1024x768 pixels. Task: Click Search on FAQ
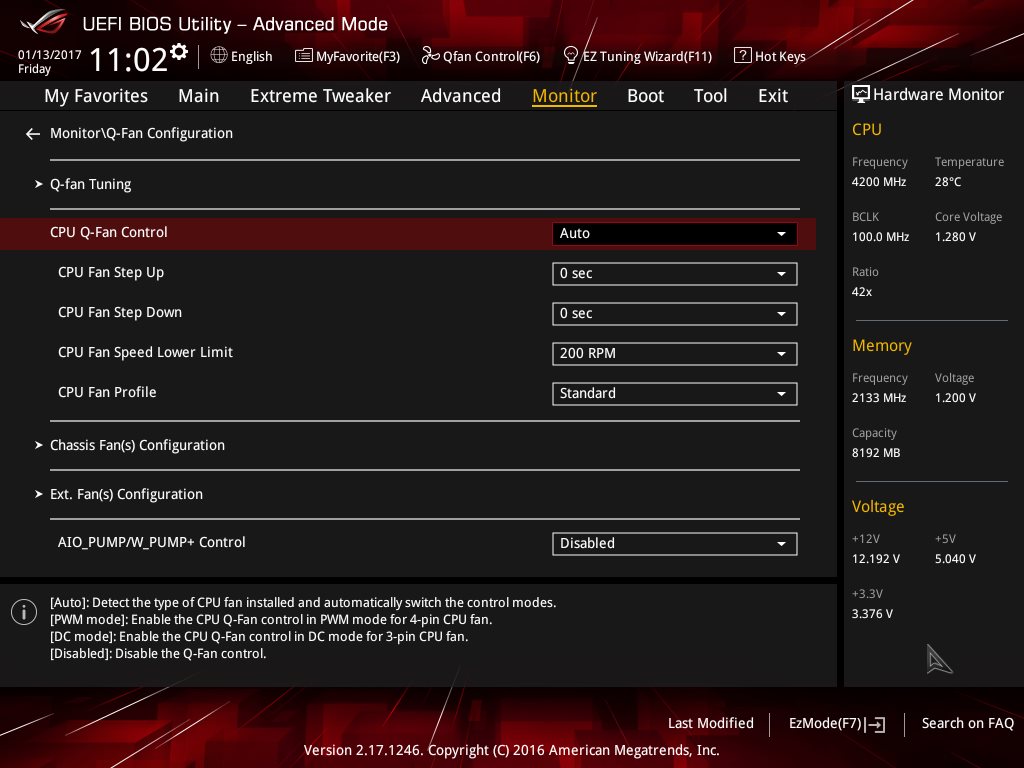pyautogui.click(x=967, y=724)
